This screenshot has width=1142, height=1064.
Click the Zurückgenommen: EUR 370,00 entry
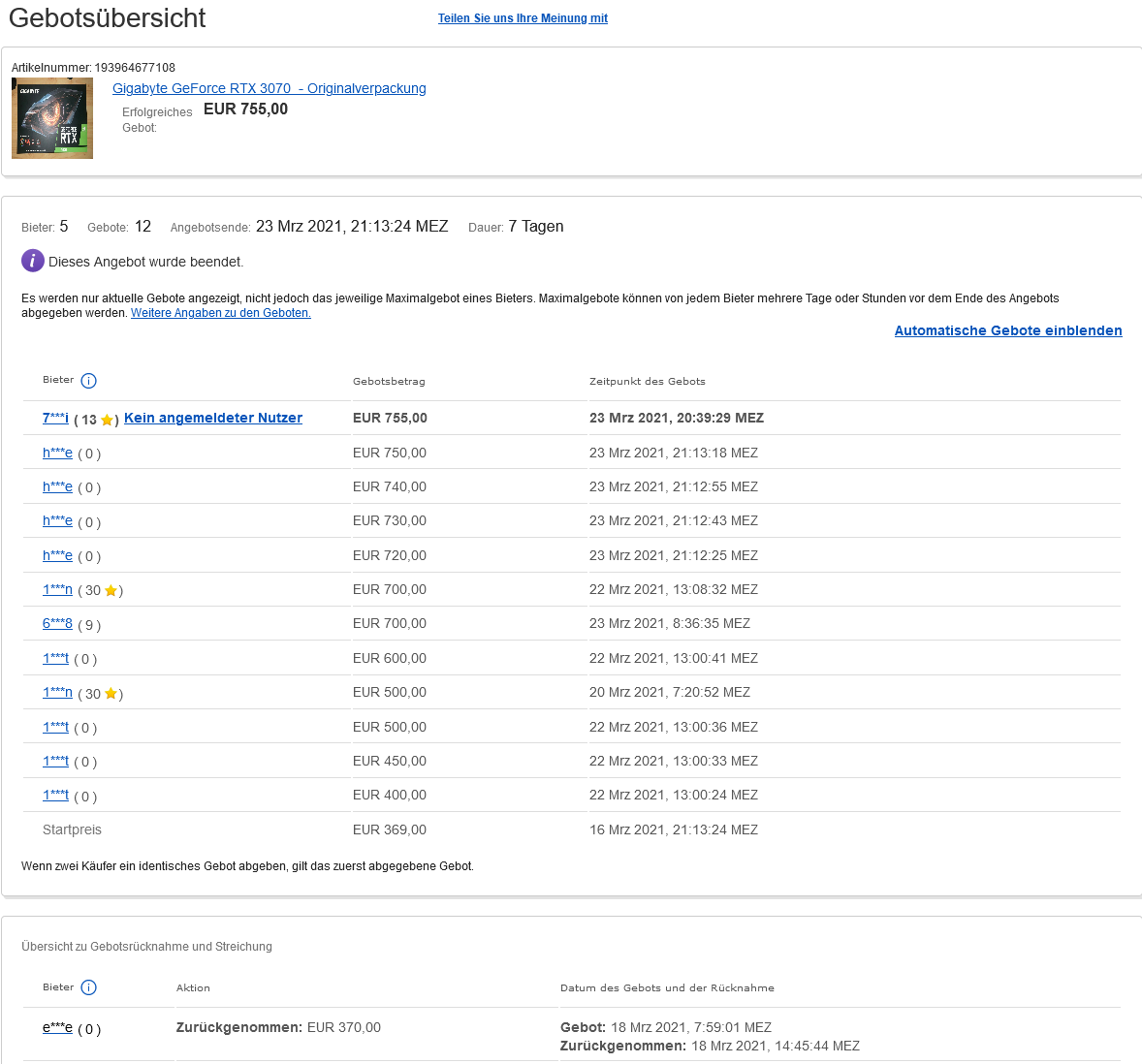pyautogui.click(x=278, y=1027)
